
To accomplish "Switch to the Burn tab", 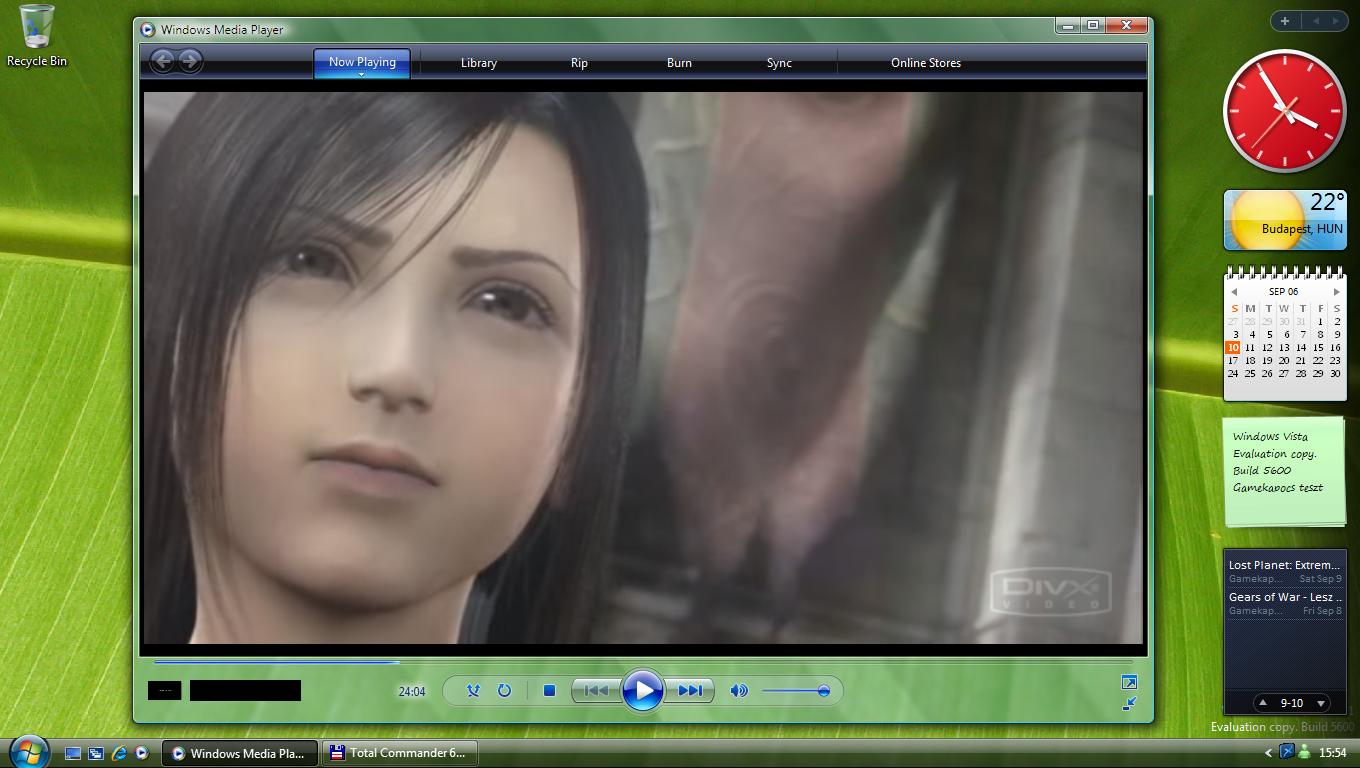I will click(x=679, y=62).
